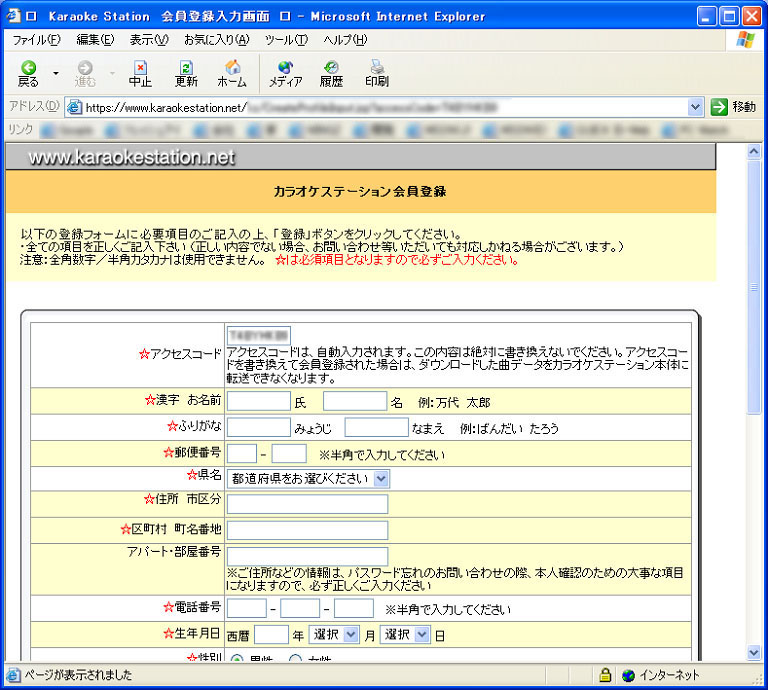Click the Windows flag logo in the menu bar
Screen dimensions: 768x690
point(745,40)
